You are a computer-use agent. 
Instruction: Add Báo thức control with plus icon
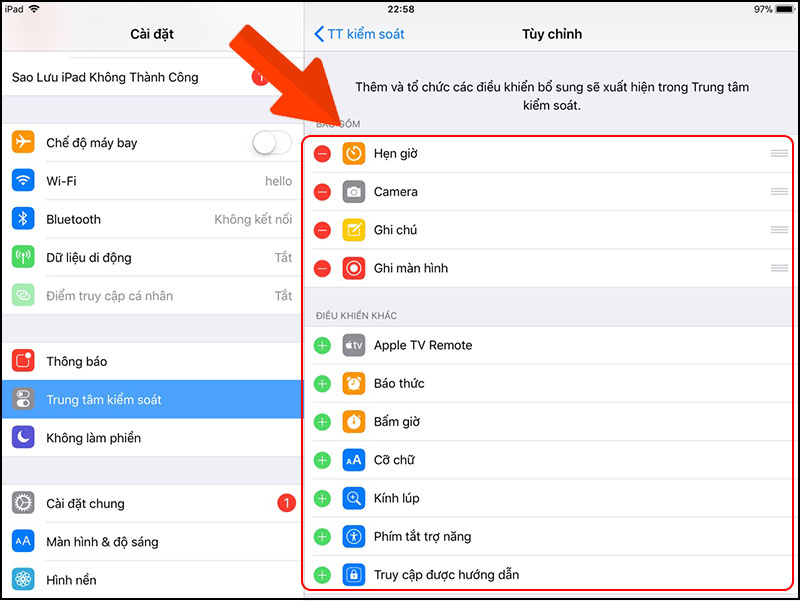click(322, 384)
